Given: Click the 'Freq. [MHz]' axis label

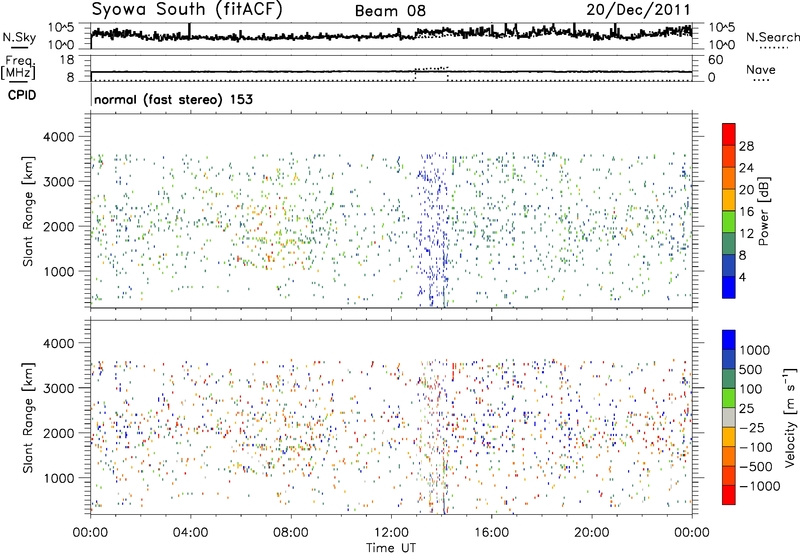Looking at the screenshot, I should [x=19, y=67].
